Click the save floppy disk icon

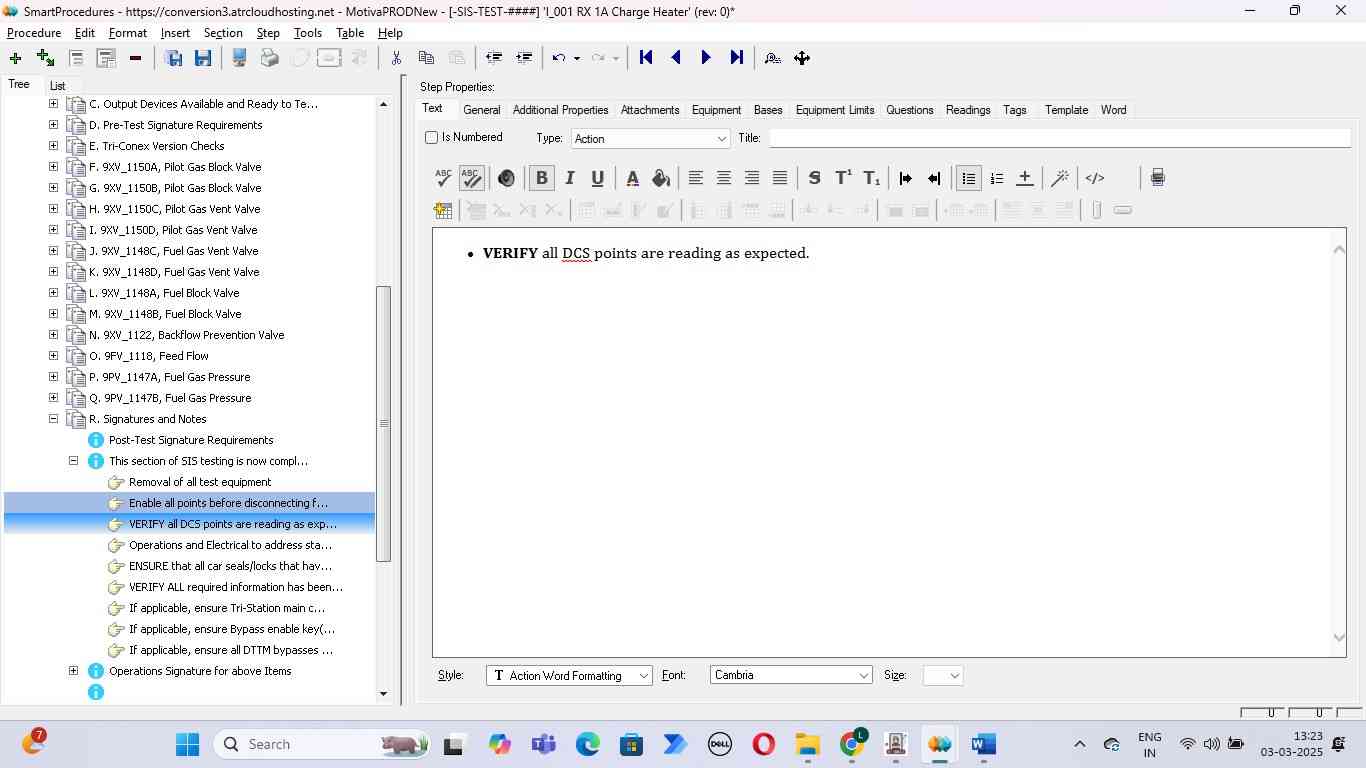tap(203, 58)
